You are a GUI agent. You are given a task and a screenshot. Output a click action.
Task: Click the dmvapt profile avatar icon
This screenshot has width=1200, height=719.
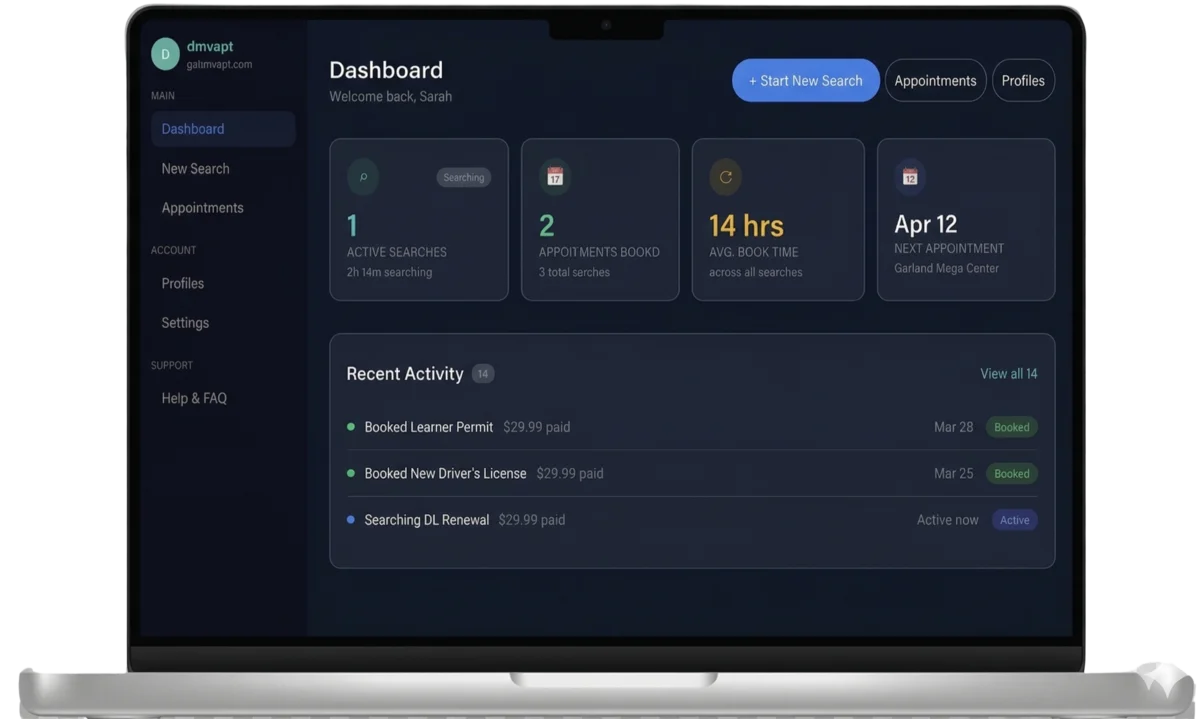[165, 53]
